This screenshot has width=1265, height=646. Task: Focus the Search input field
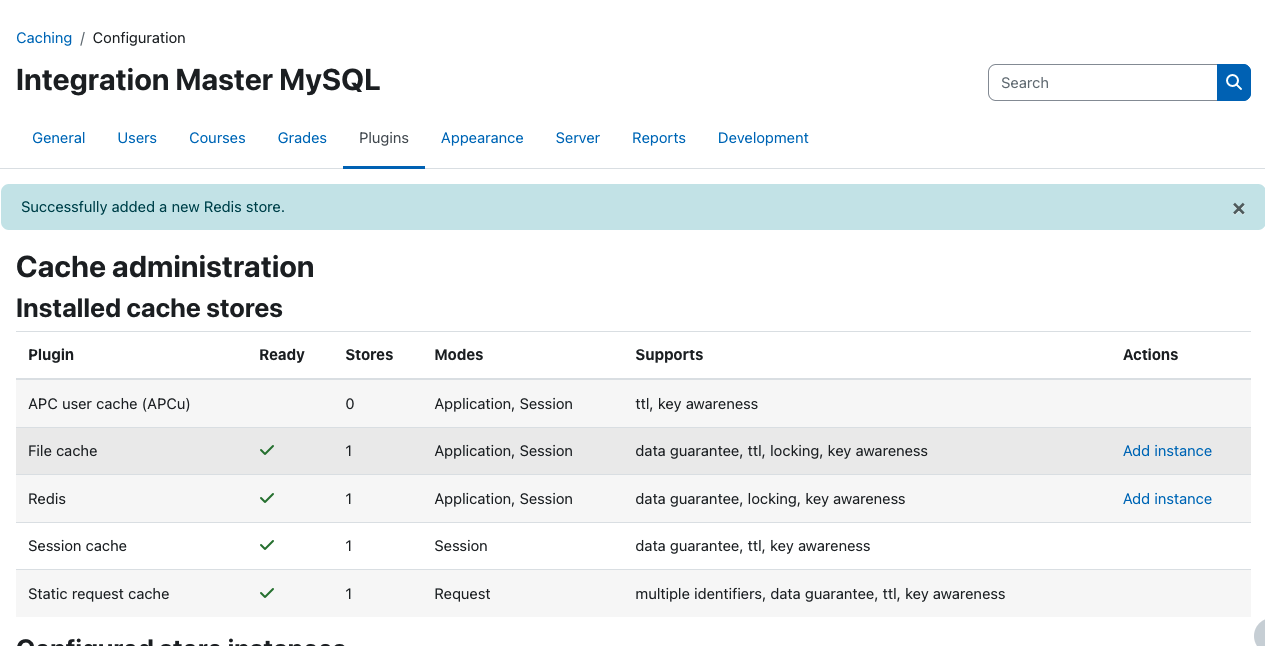coord(1102,83)
